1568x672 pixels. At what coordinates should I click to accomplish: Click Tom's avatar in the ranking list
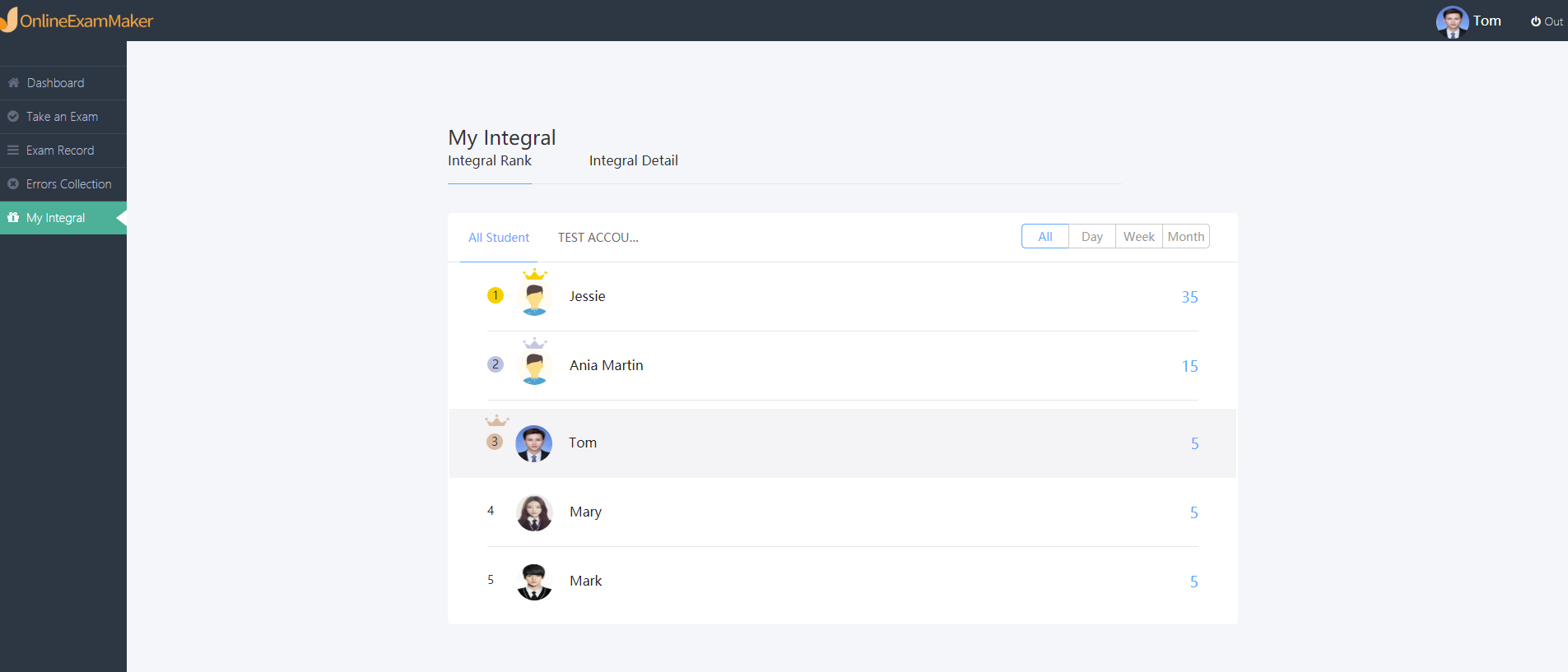(x=533, y=443)
